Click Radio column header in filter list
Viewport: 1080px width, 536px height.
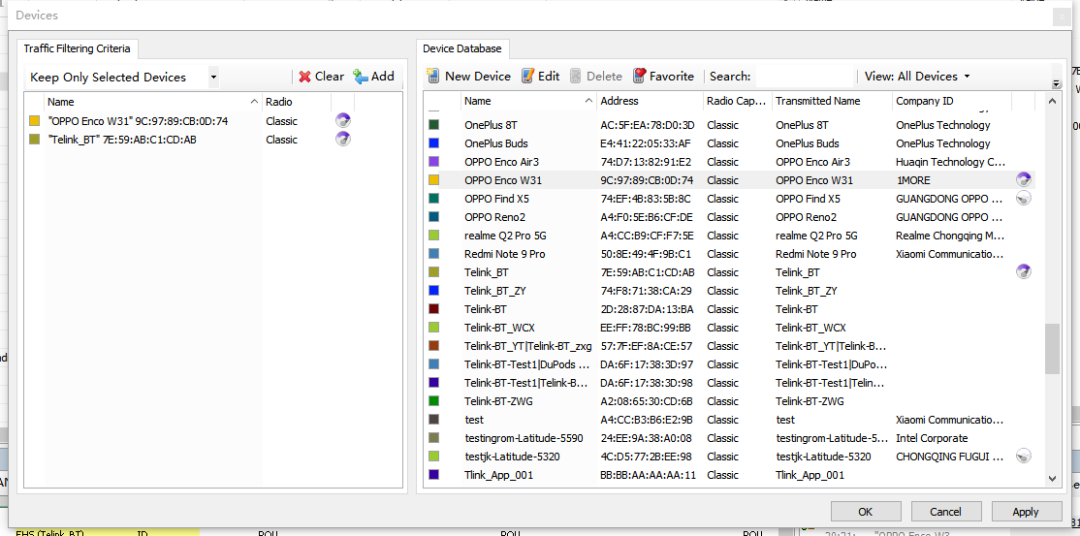[297, 102]
